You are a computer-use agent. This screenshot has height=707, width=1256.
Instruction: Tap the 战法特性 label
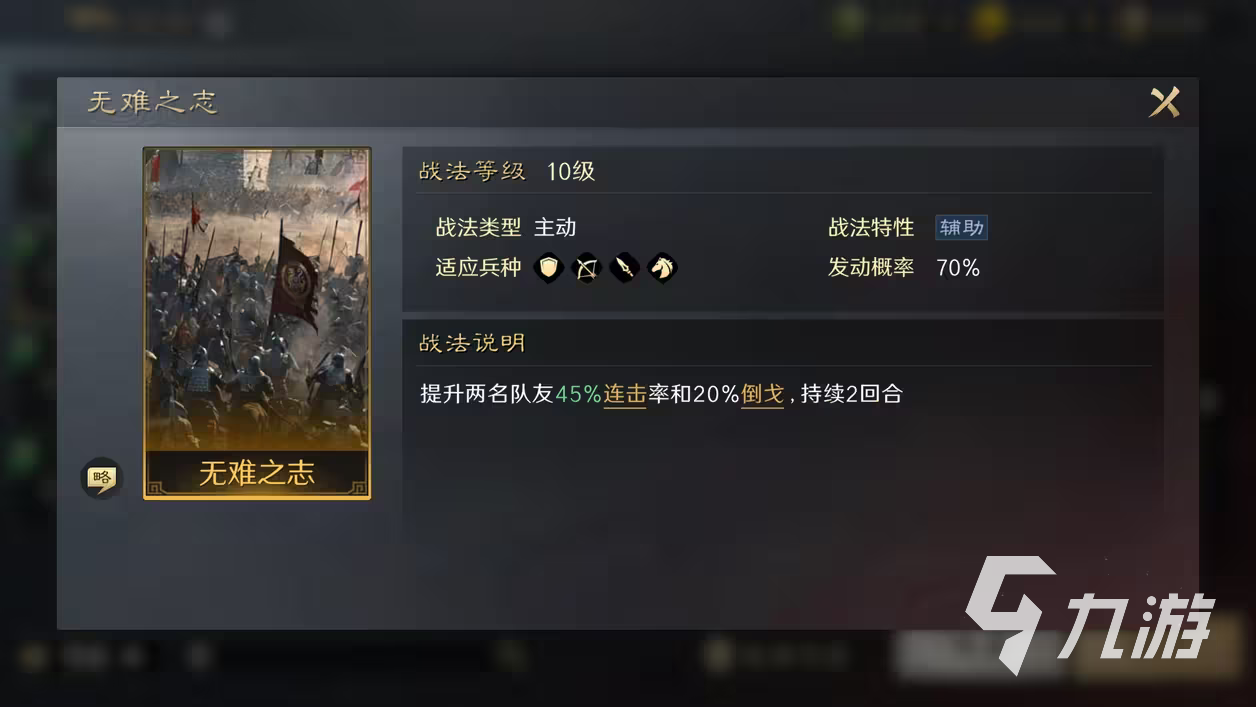(x=871, y=227)
